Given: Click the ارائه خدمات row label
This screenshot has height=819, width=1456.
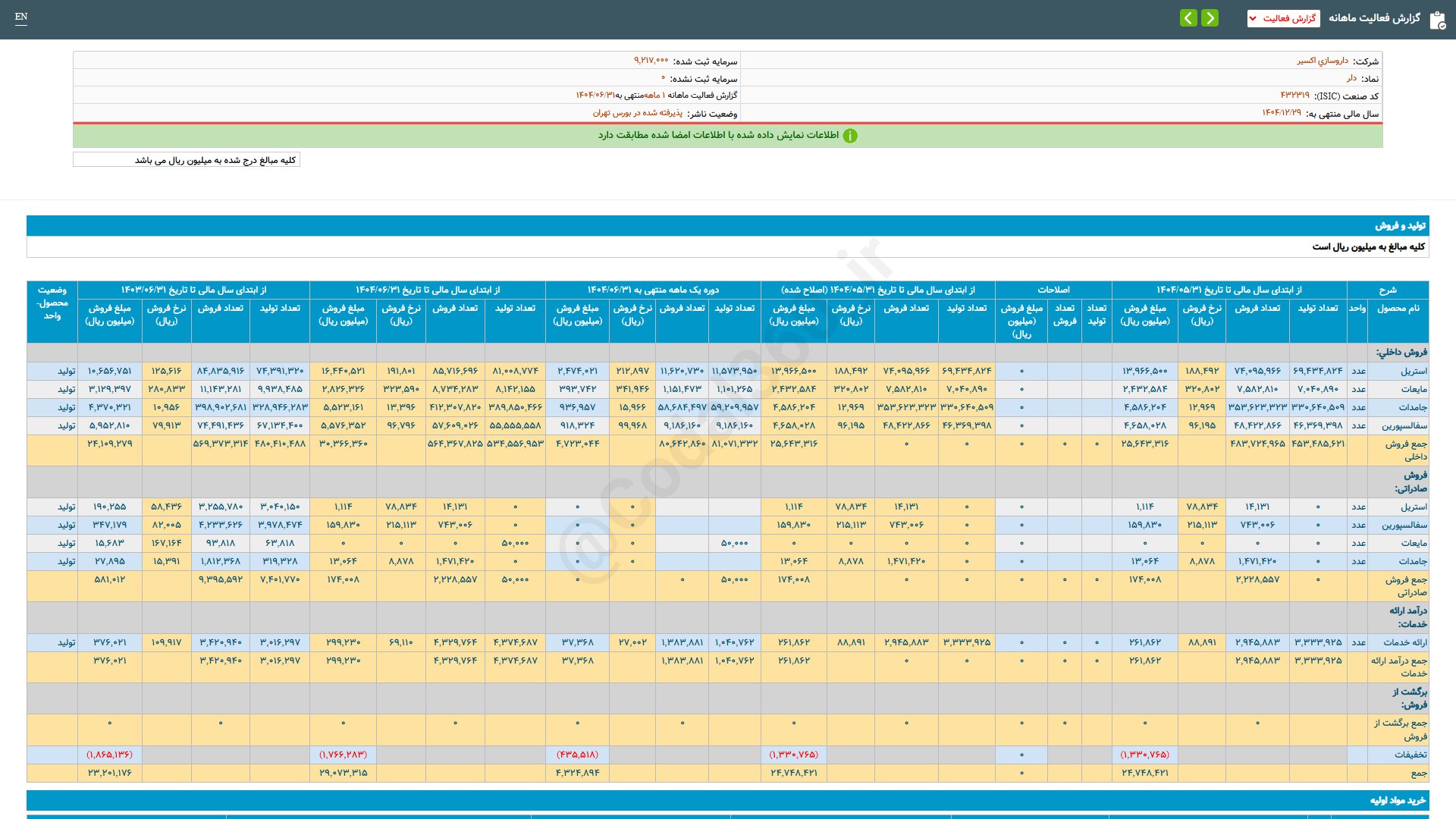Looking at the screenshot, I should (x=1404, y=642).
